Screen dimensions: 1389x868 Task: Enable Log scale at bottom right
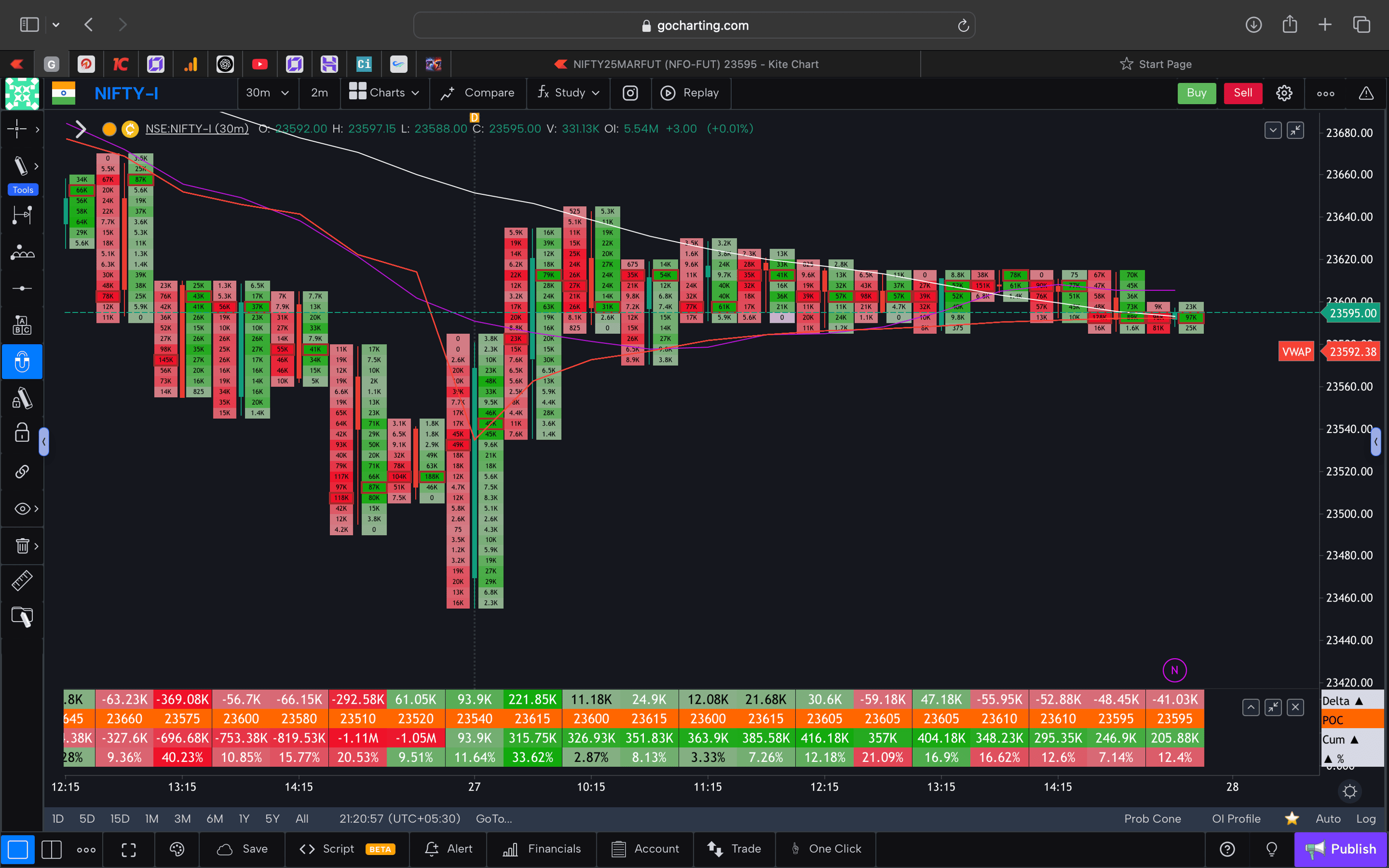pos(1367,818)
